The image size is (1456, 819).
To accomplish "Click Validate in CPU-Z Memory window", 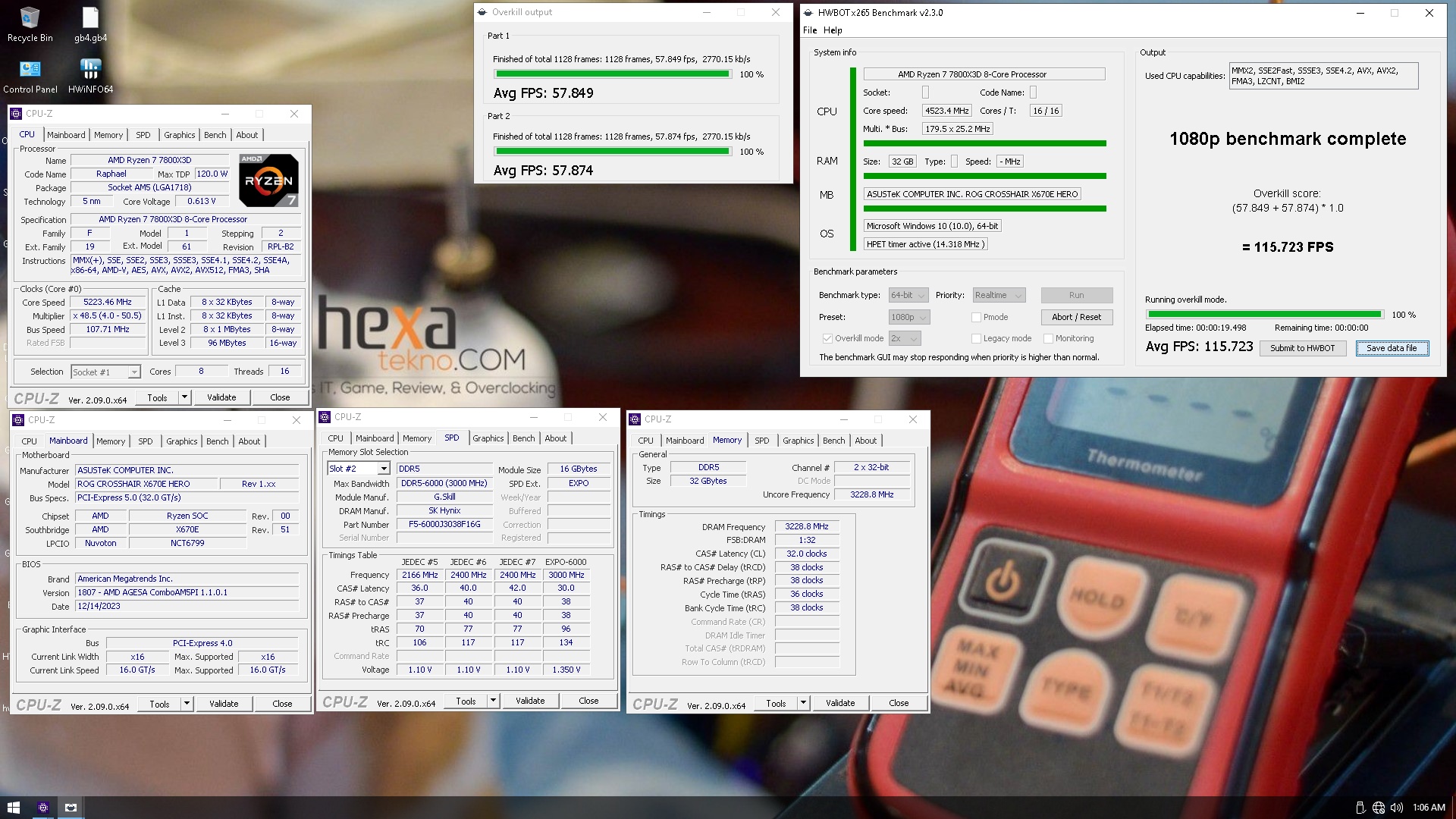I will coord(839,703).
